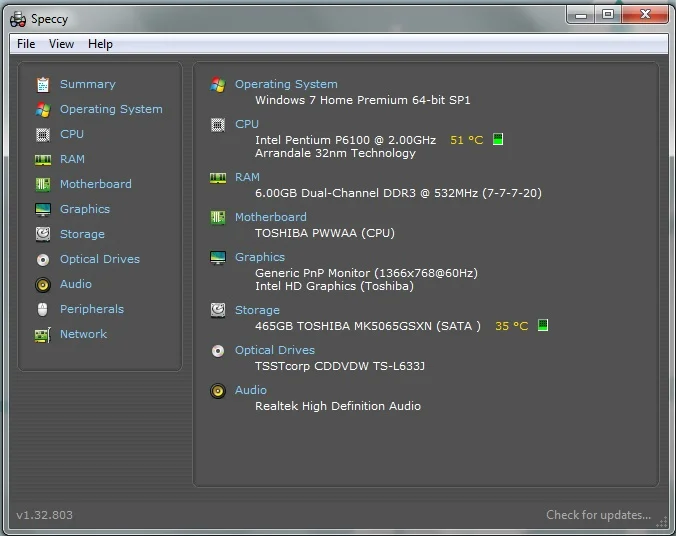Select Storage in the sidebar
Viewport: 676px width, 536px height.
click(x=82, y=234)
